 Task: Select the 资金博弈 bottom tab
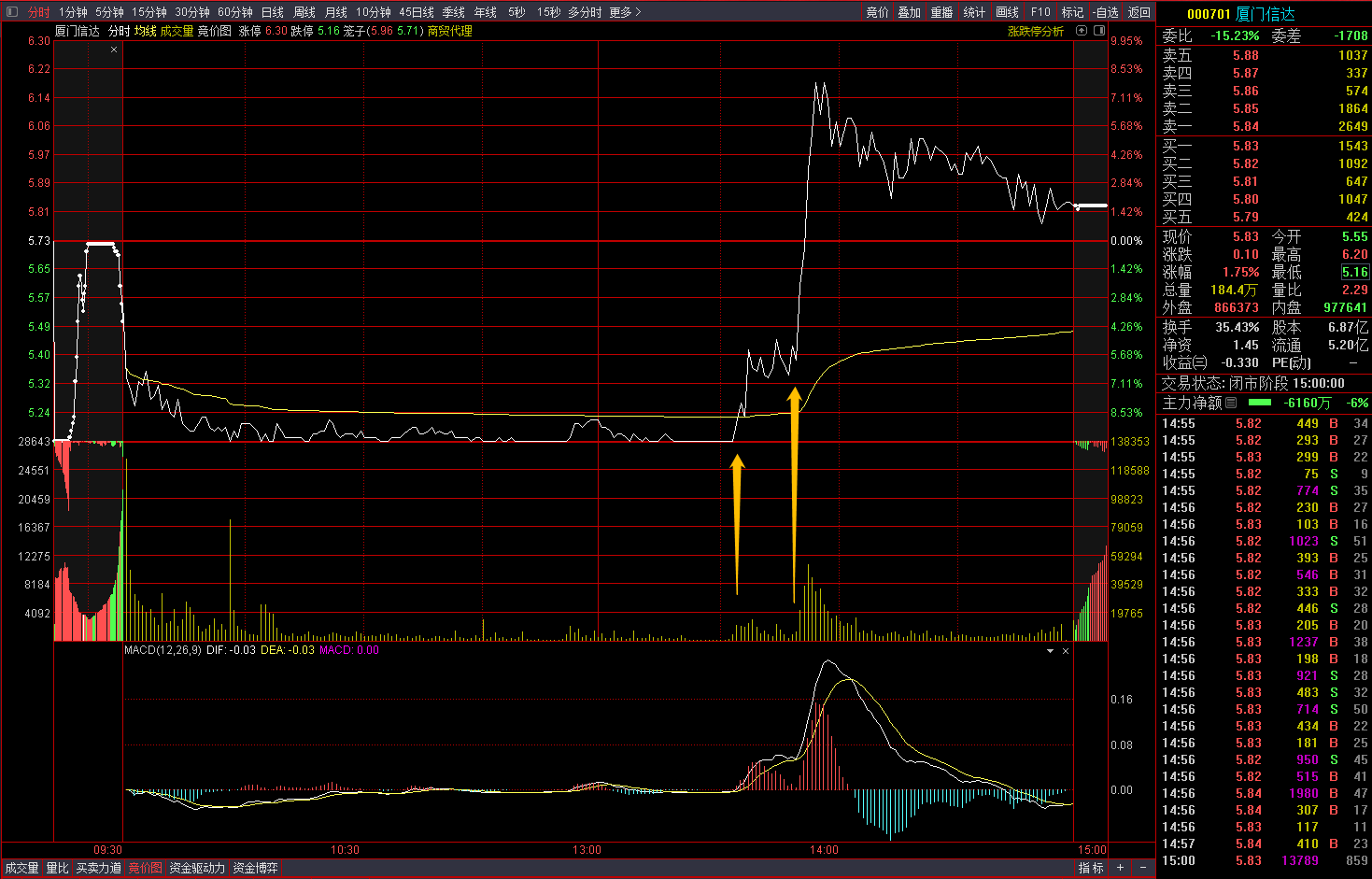pos(255,868)
